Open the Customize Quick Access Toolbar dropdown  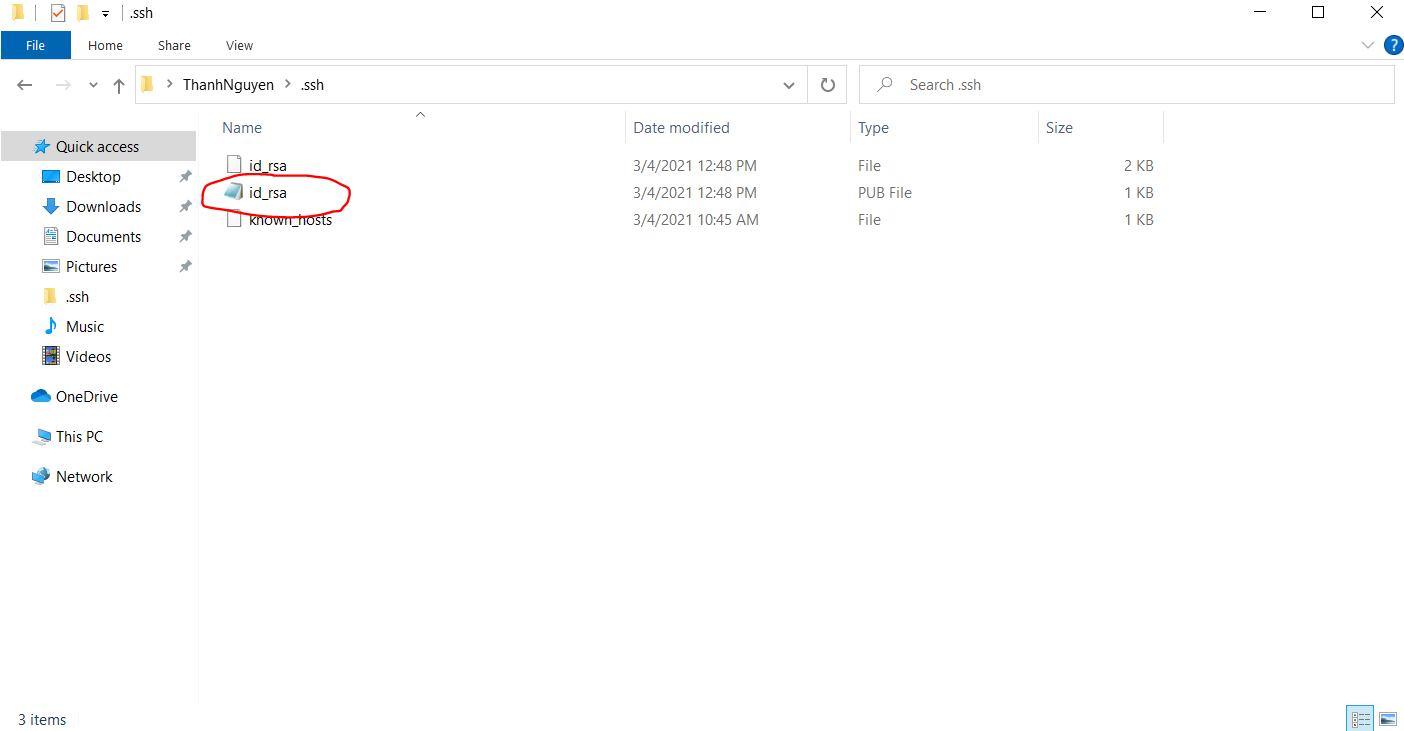point(105,13)
